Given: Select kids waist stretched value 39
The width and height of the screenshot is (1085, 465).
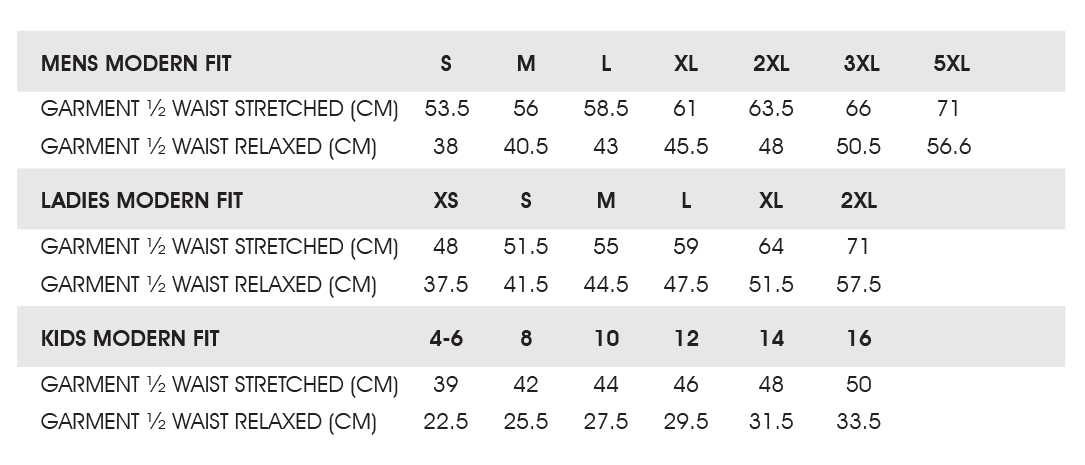Looking at the screenshot, I should tap(446, 384).
